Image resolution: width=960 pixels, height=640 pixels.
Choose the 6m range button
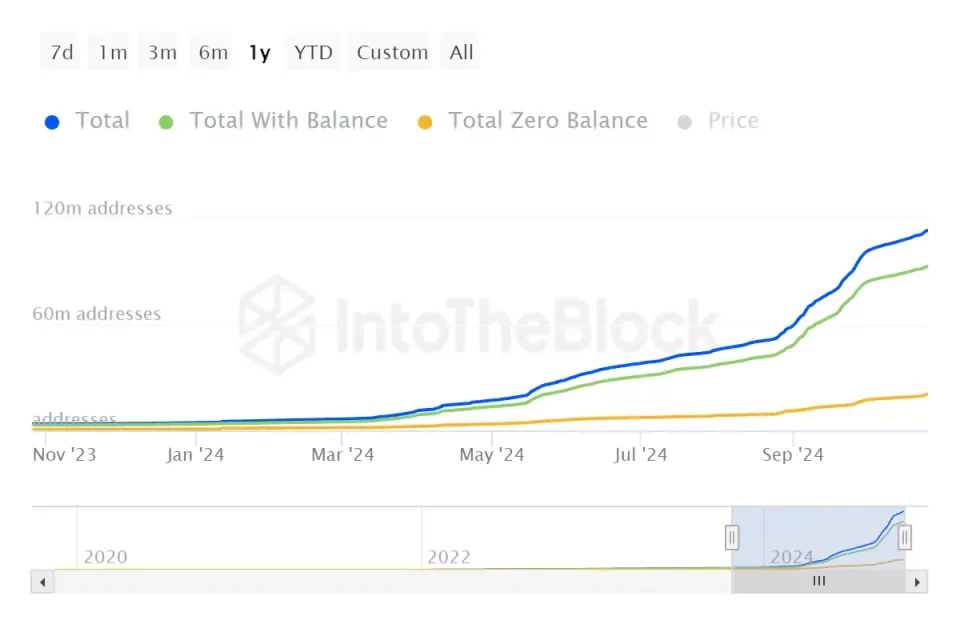213,53
